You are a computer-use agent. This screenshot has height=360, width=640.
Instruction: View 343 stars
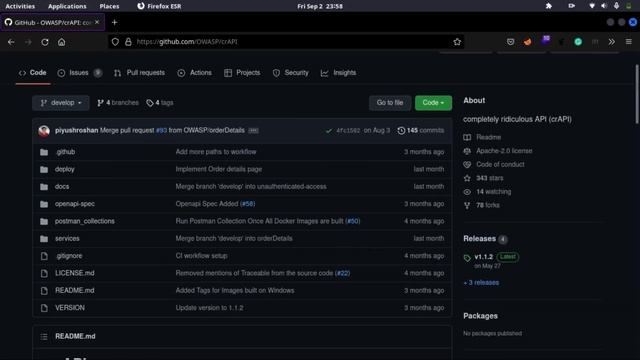point(489,178)
